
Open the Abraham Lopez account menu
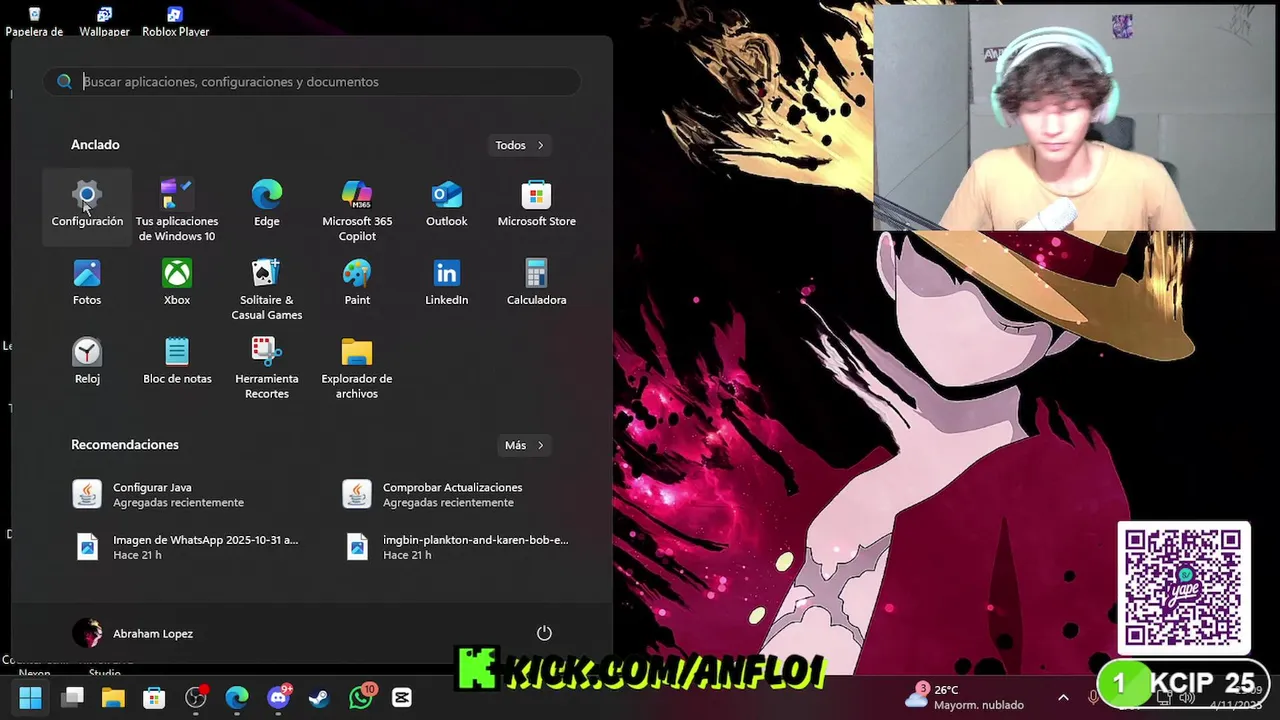133,633
